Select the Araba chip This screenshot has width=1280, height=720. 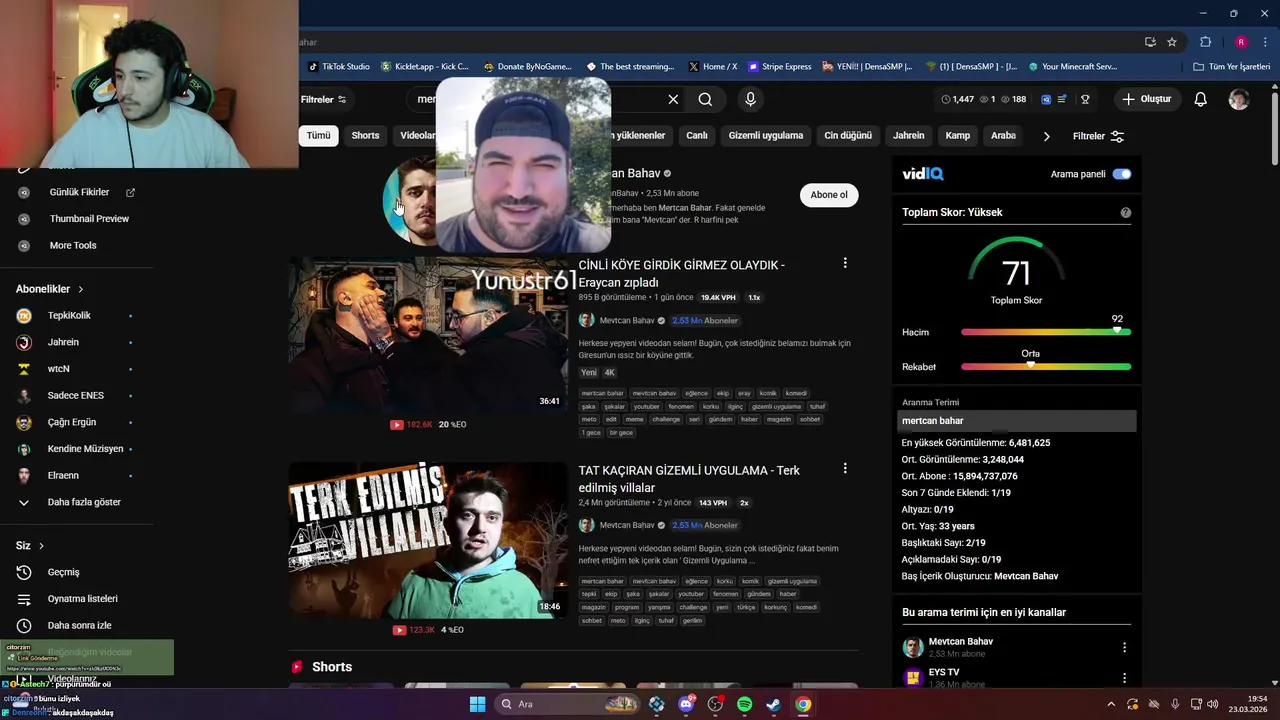(1003, 135)
